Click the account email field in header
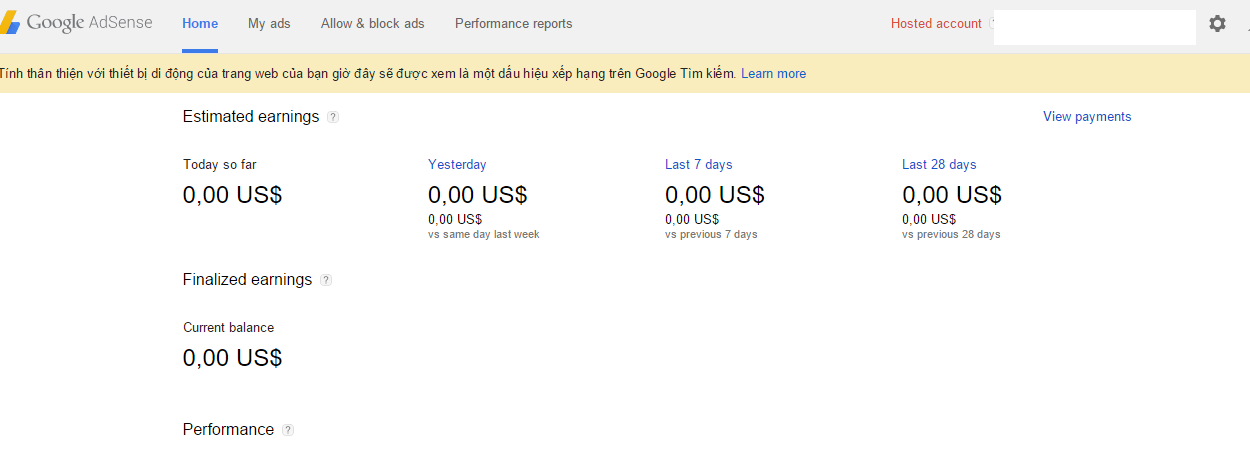1250x469 pixels. (x=1094, y=27)
